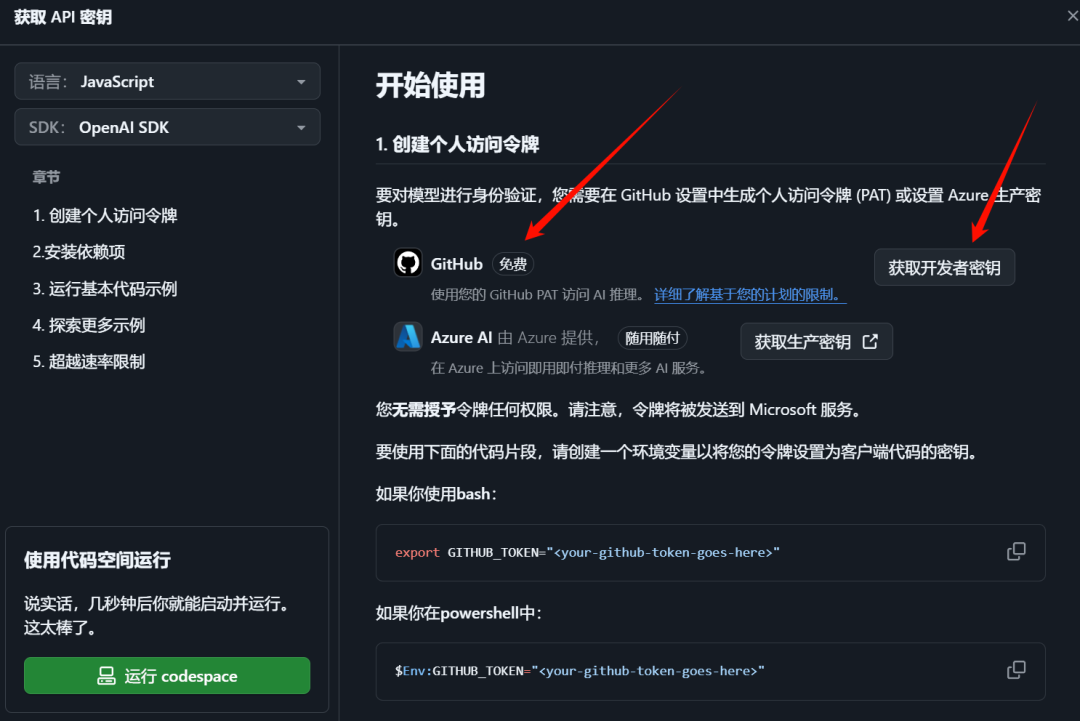Click the 获取生产密钥 button

point(816,342)
